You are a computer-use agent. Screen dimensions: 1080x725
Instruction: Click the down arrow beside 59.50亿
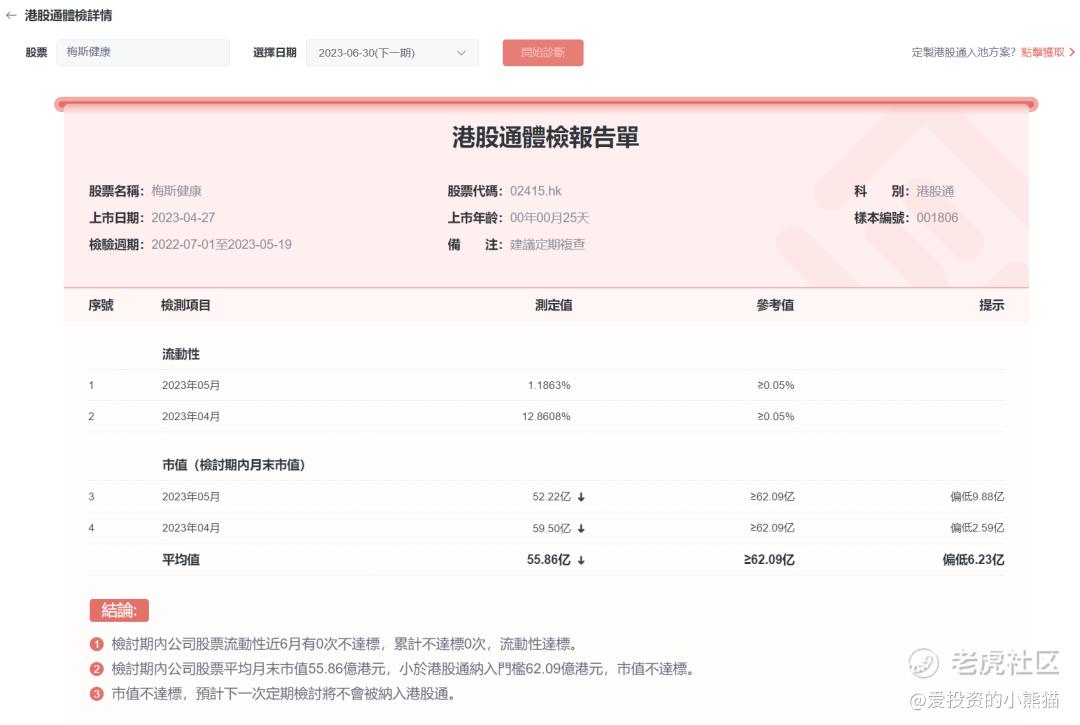click(x=581, y=529)
